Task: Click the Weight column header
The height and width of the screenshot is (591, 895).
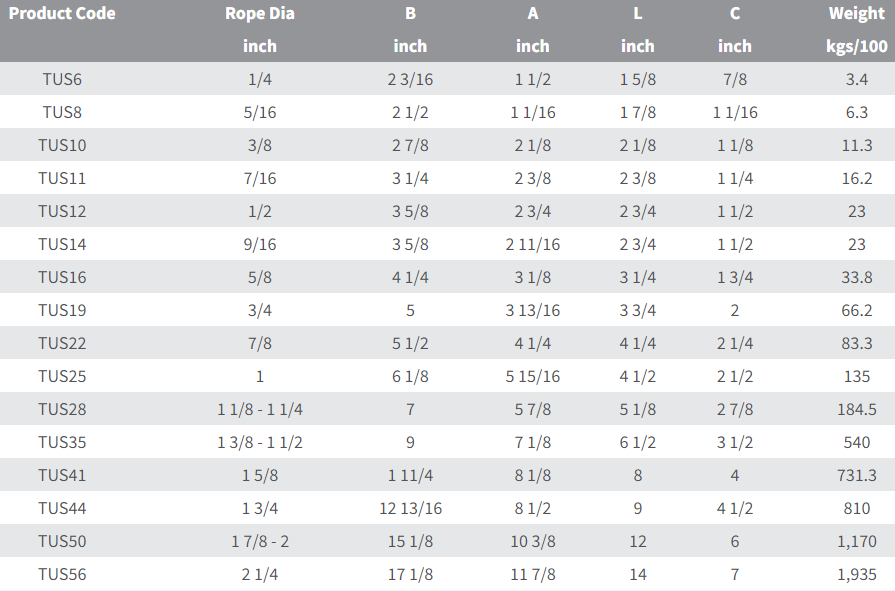Action: coord(857,14)
